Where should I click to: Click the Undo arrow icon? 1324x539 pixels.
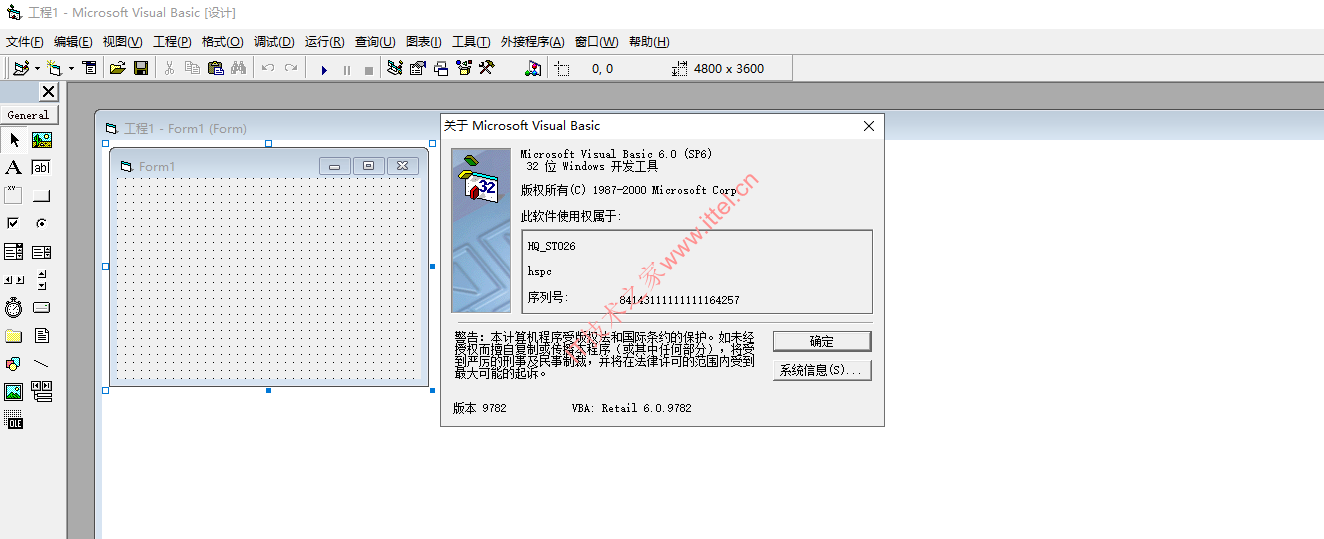click(267, 68)
